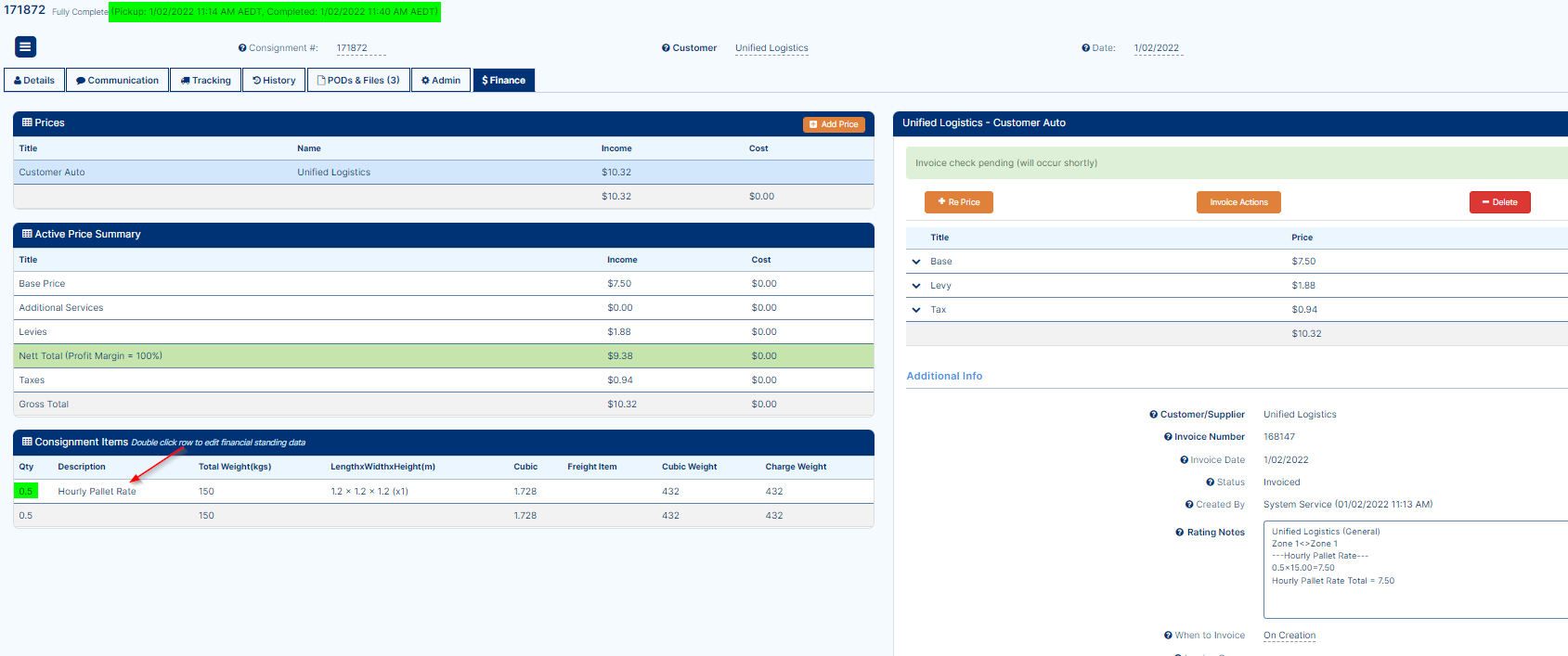This screenshot has width=1568, height=656.
Task: Click the Levies summary row
Action: (444, 332)
